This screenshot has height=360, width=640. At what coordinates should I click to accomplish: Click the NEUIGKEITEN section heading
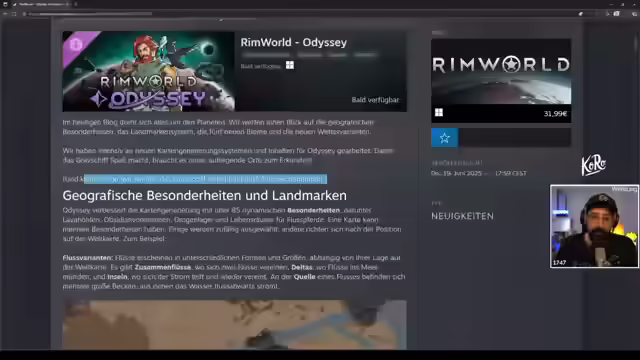[x=462, y=216]
